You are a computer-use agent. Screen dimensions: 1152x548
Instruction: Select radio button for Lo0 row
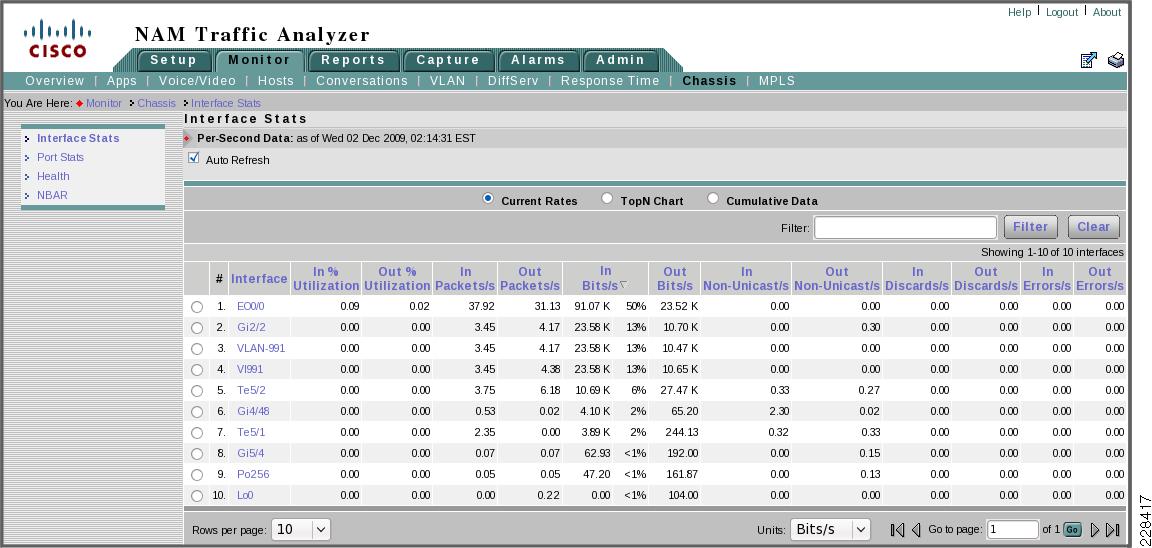196,496
